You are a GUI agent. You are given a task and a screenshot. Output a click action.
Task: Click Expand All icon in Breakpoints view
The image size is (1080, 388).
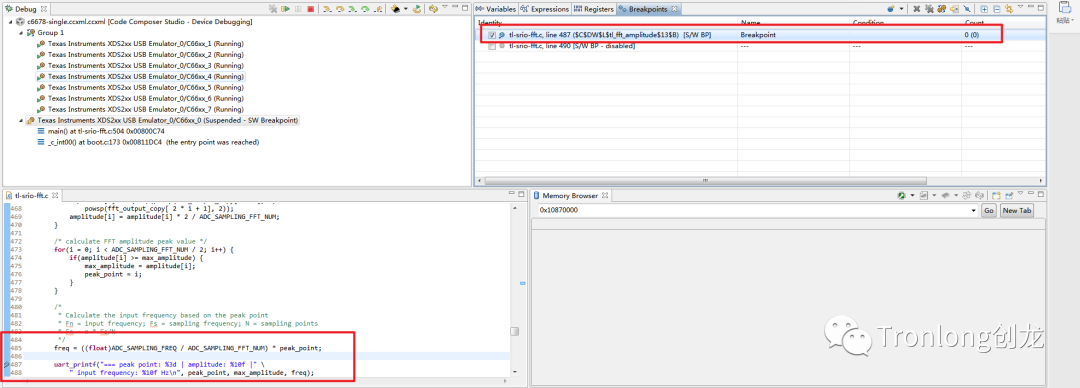(x=984, y=9)
